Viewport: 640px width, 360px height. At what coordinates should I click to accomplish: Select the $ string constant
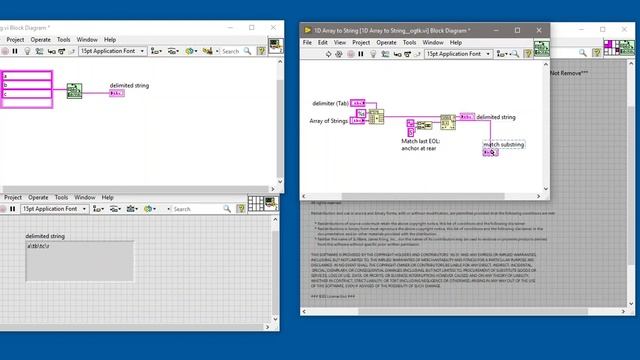pos(411,132)
